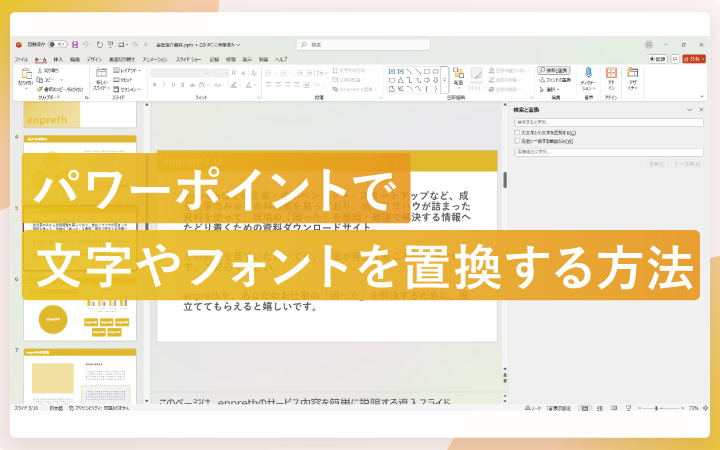
Task: Open the Help (ヘルプ) tab
Action: [281, 59]
